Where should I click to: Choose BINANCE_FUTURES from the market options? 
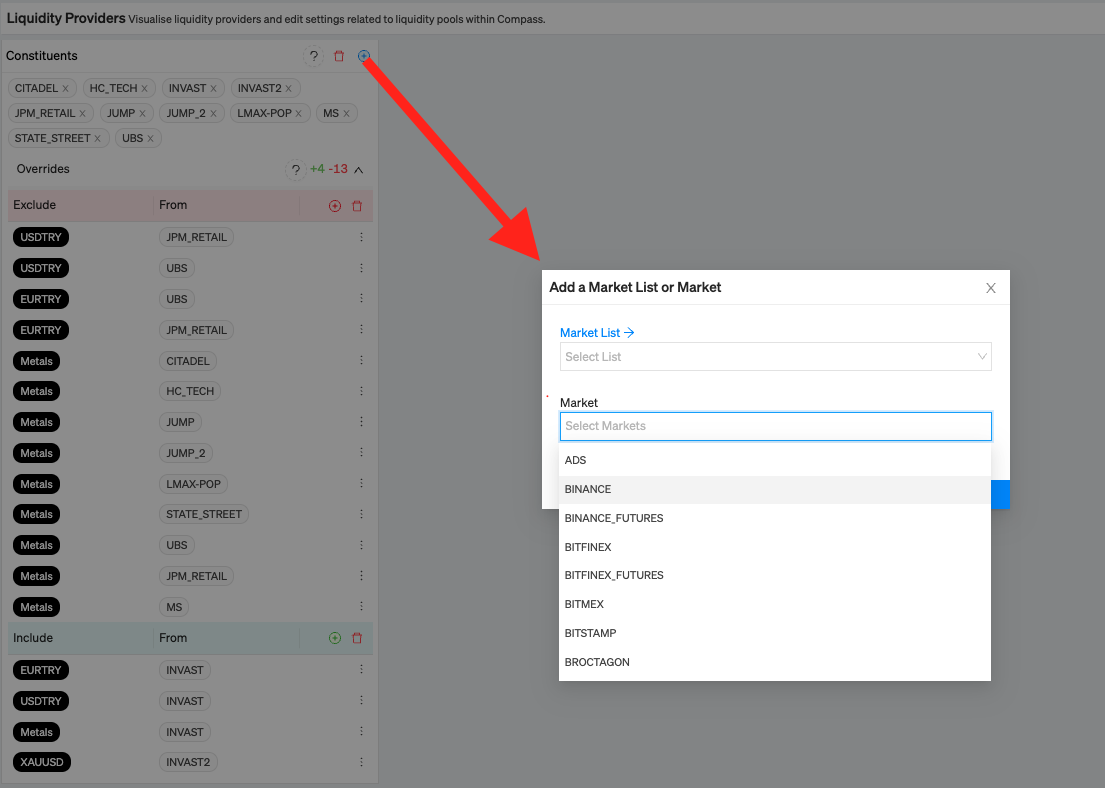[x=774, y=518]
